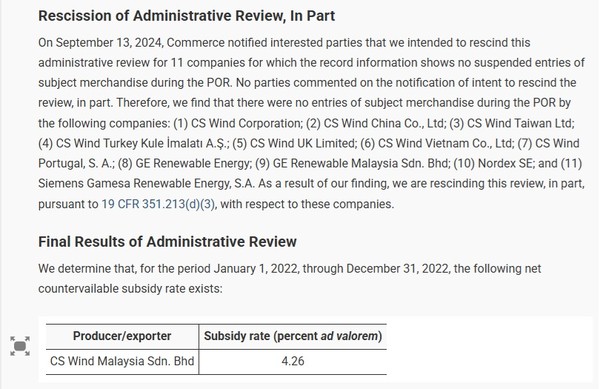Click the CS Wind Taiwan Ltd text

pyautogui.click(x=520, y=123)
